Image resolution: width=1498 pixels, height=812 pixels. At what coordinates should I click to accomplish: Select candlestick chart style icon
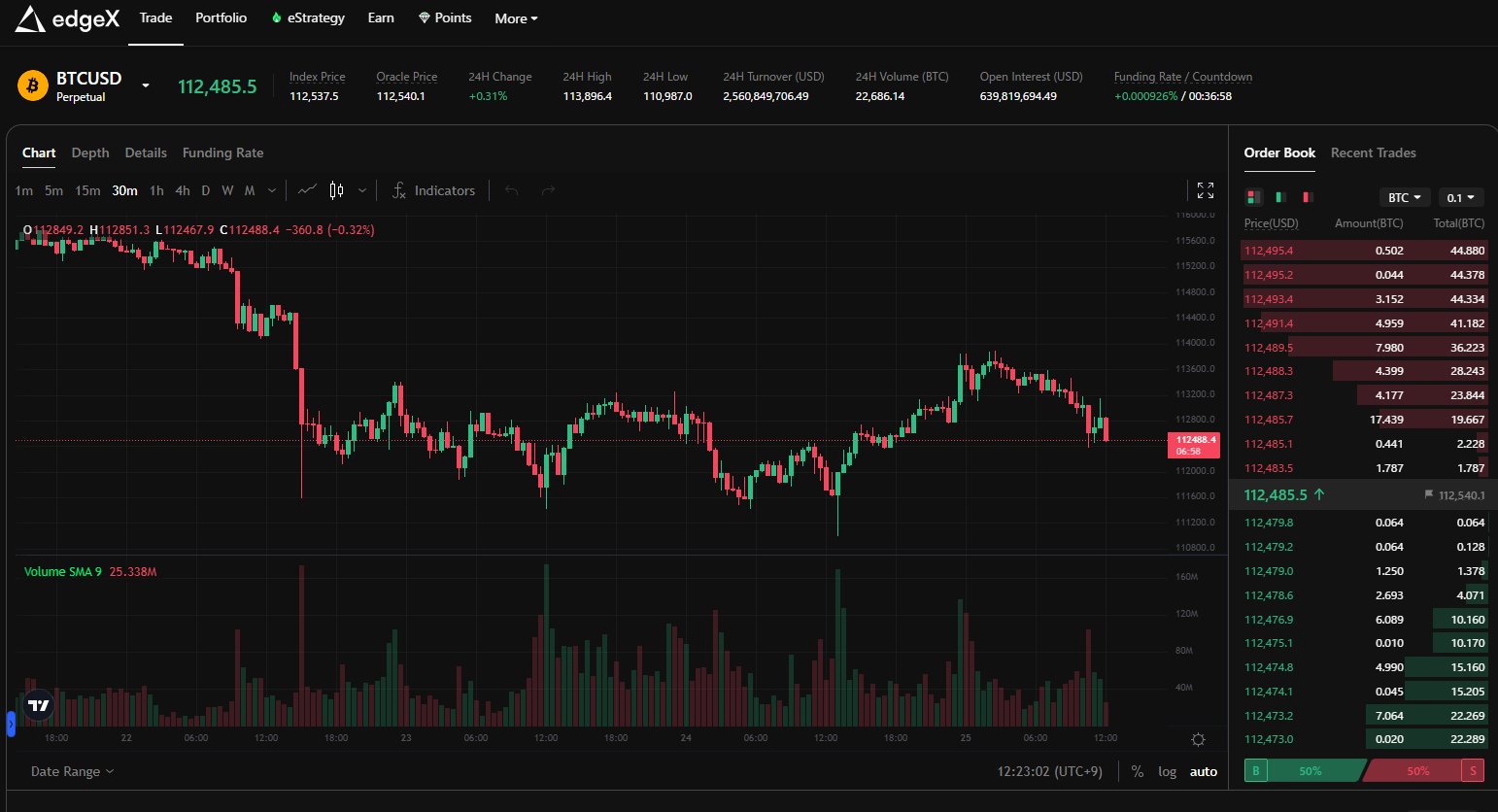[x=336, y=190]
